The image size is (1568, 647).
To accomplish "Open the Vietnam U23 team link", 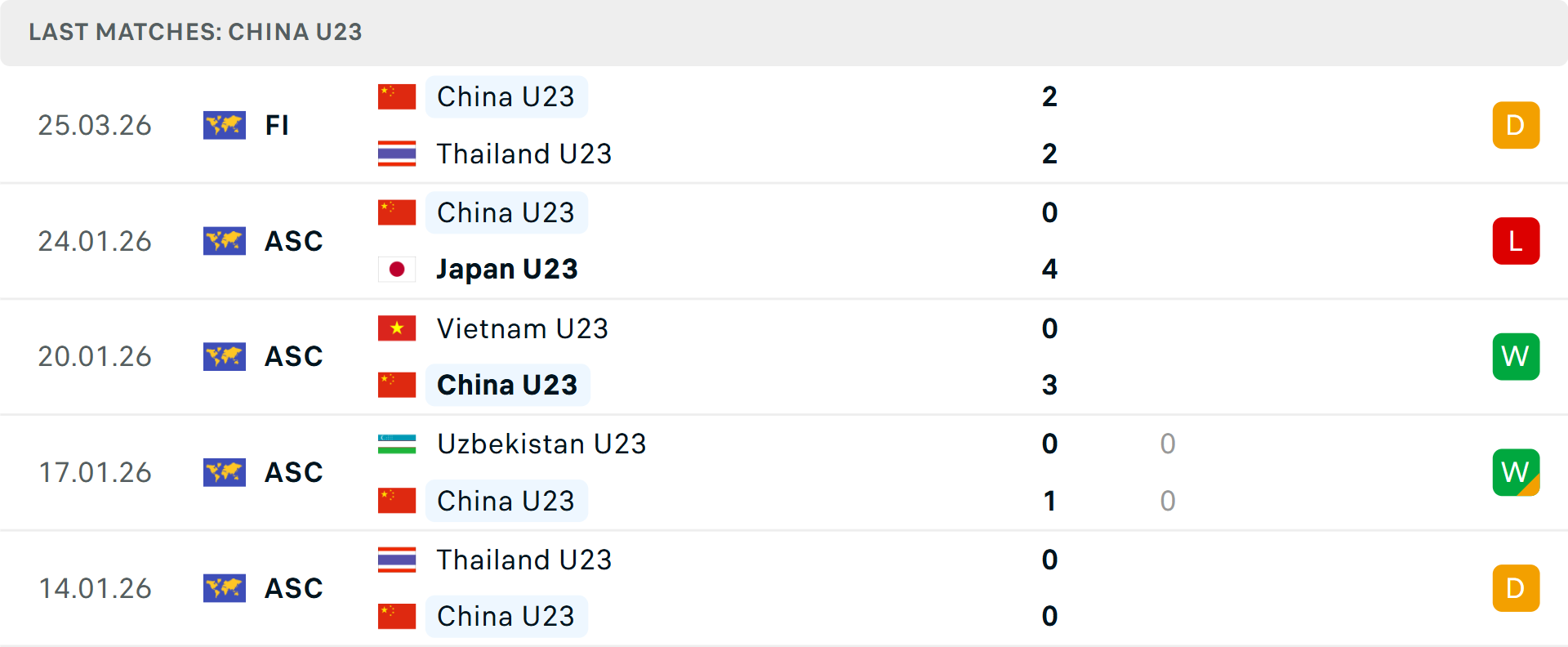I will click(523, 328).
